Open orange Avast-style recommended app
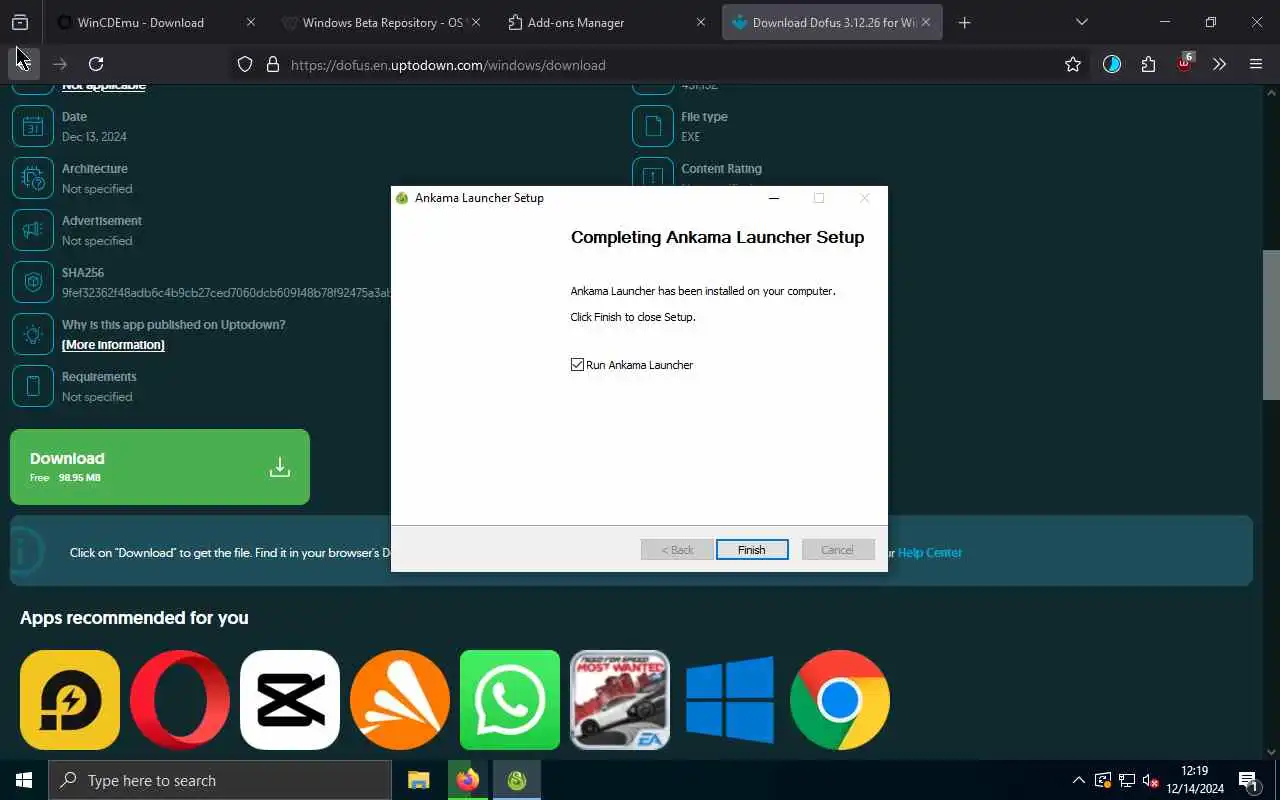 click(x=400, y=700)
